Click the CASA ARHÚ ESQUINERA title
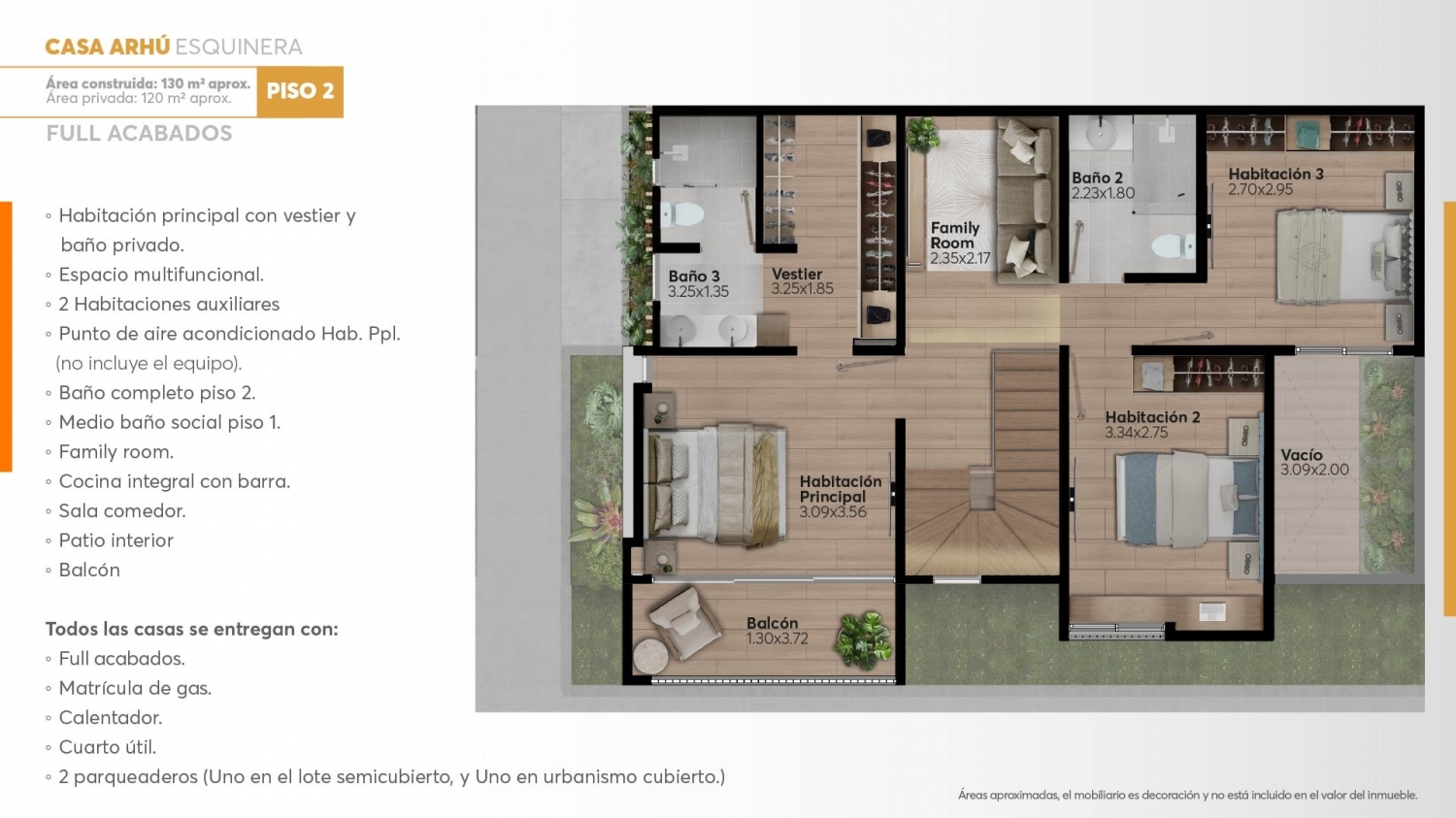 click(x=174, y=47)
